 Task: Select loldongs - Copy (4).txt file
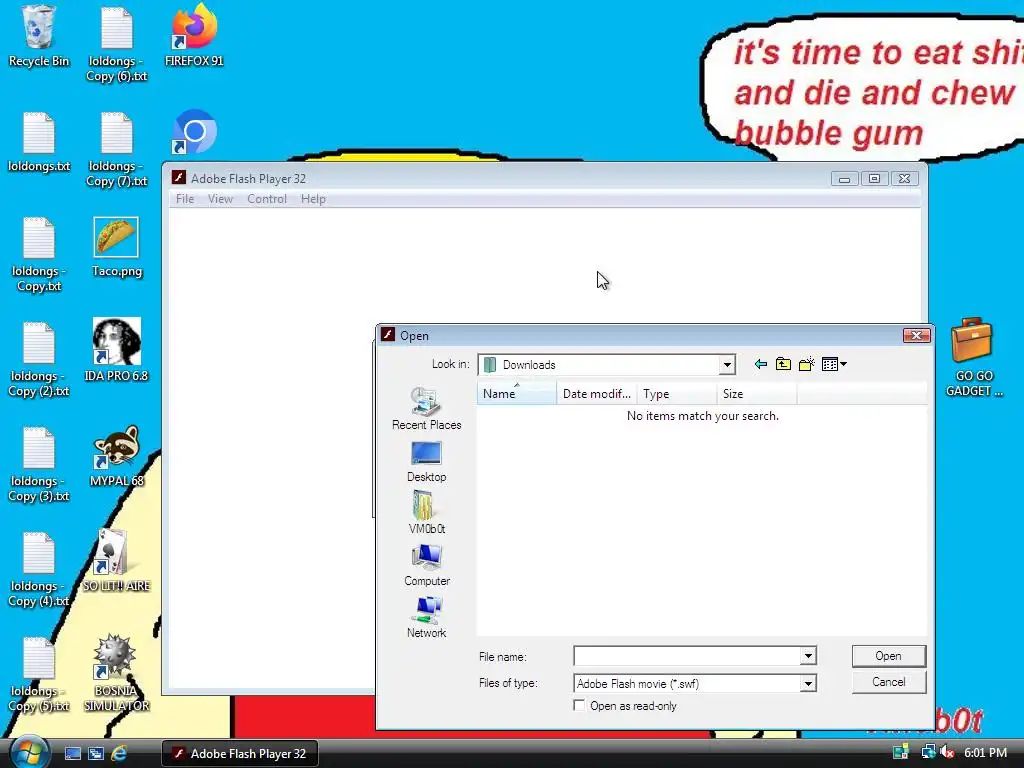tap(39, 569)
